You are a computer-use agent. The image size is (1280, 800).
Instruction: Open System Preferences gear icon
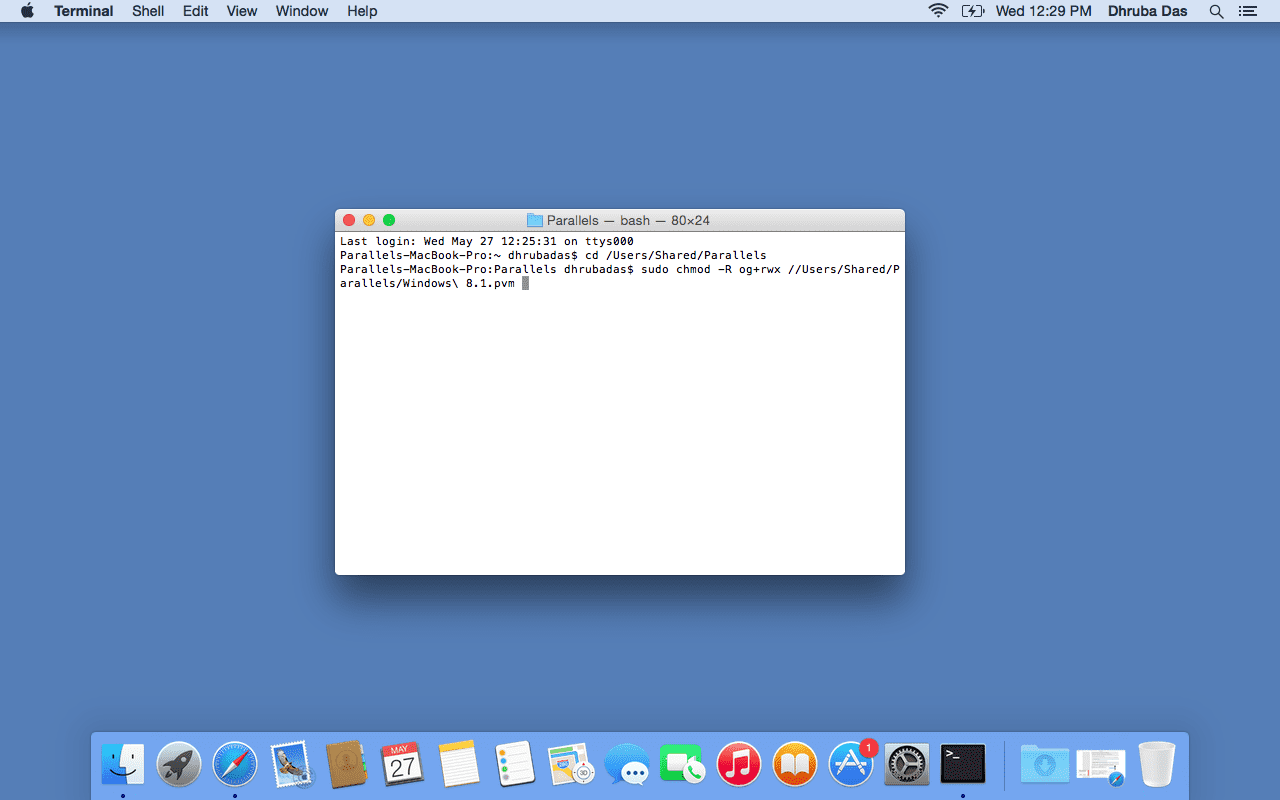pos(907,765)
